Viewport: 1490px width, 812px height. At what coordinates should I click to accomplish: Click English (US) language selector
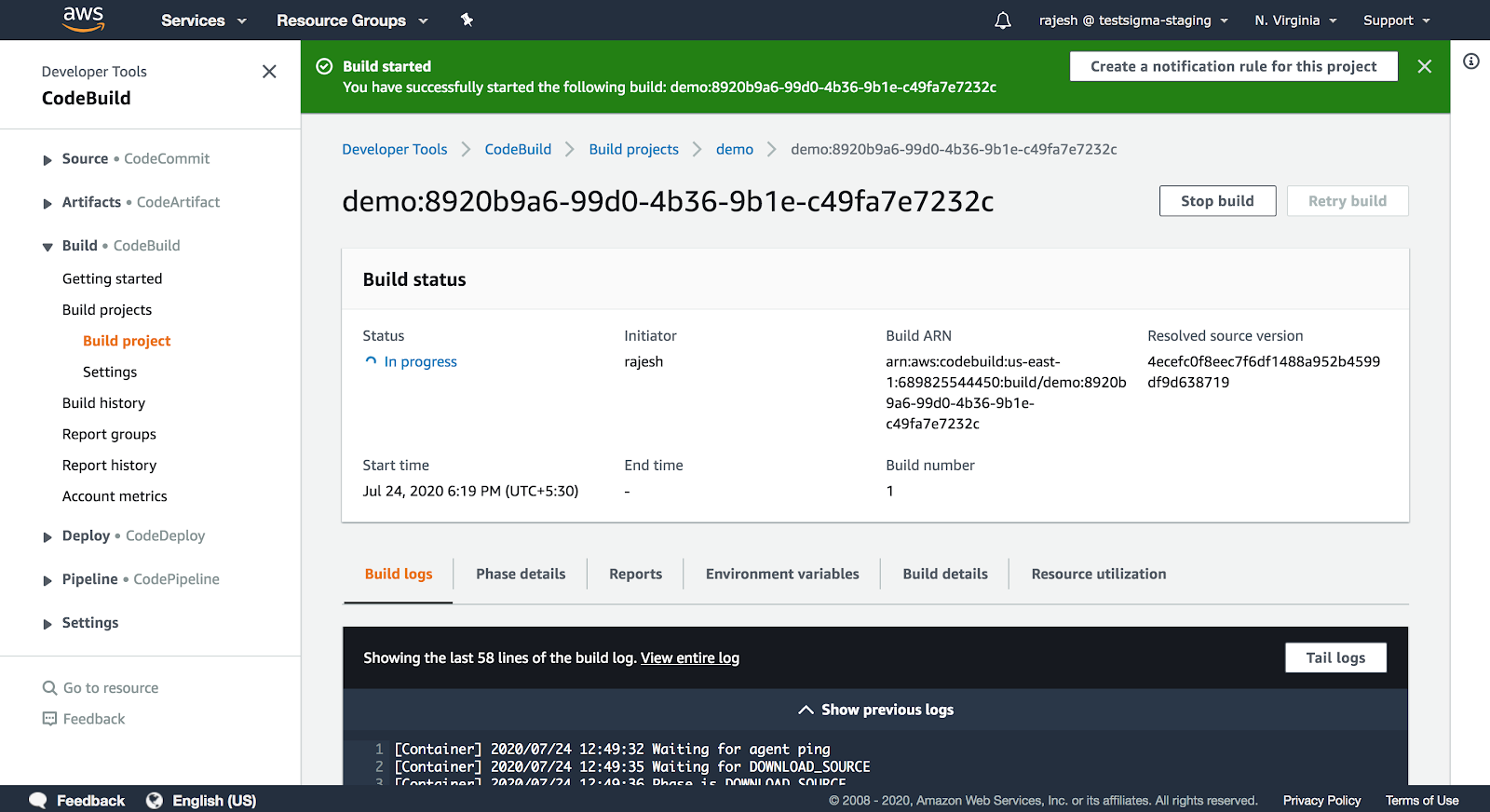click(x=214, y=801)
